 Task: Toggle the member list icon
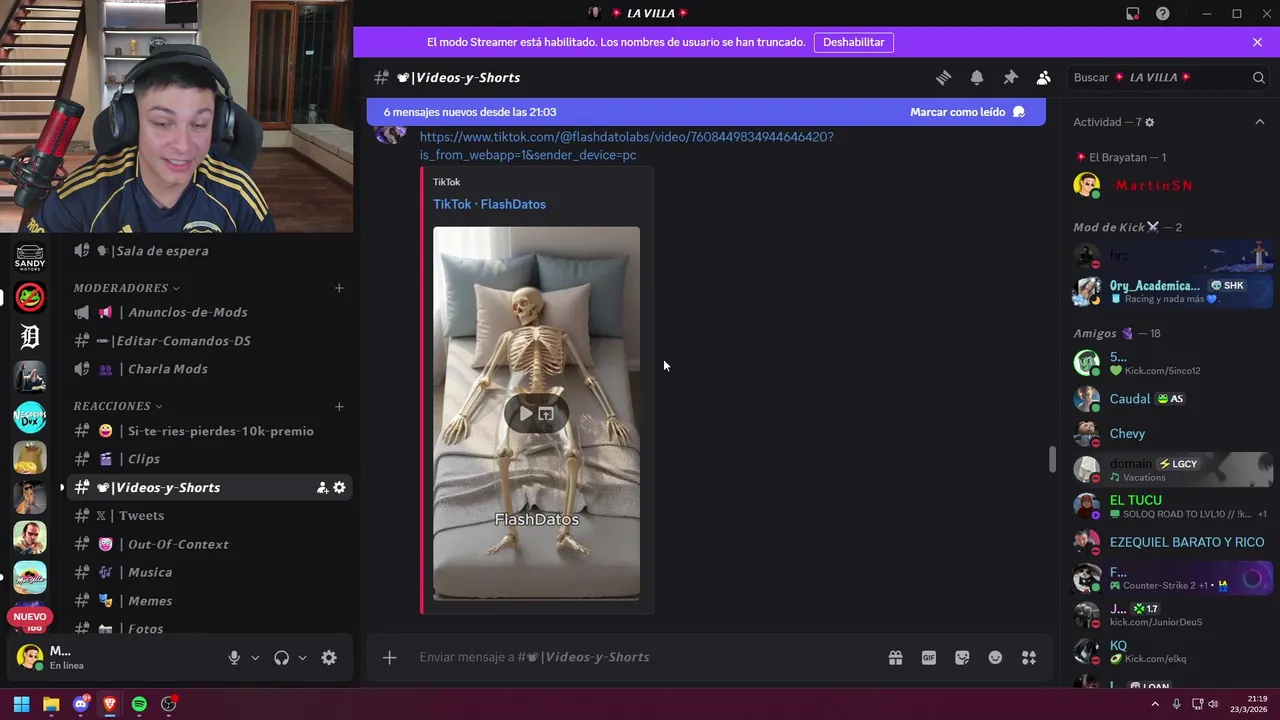click(x=1043, y=77)
